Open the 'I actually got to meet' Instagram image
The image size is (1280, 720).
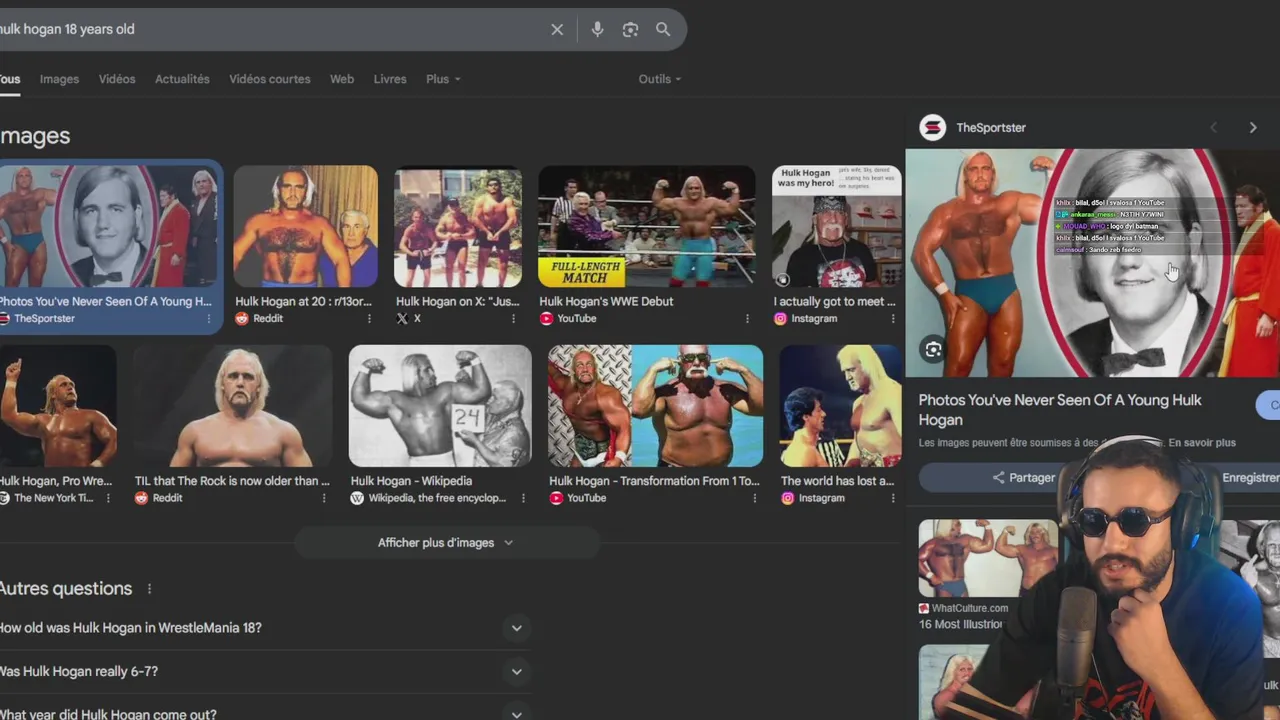tap(836, 227)
